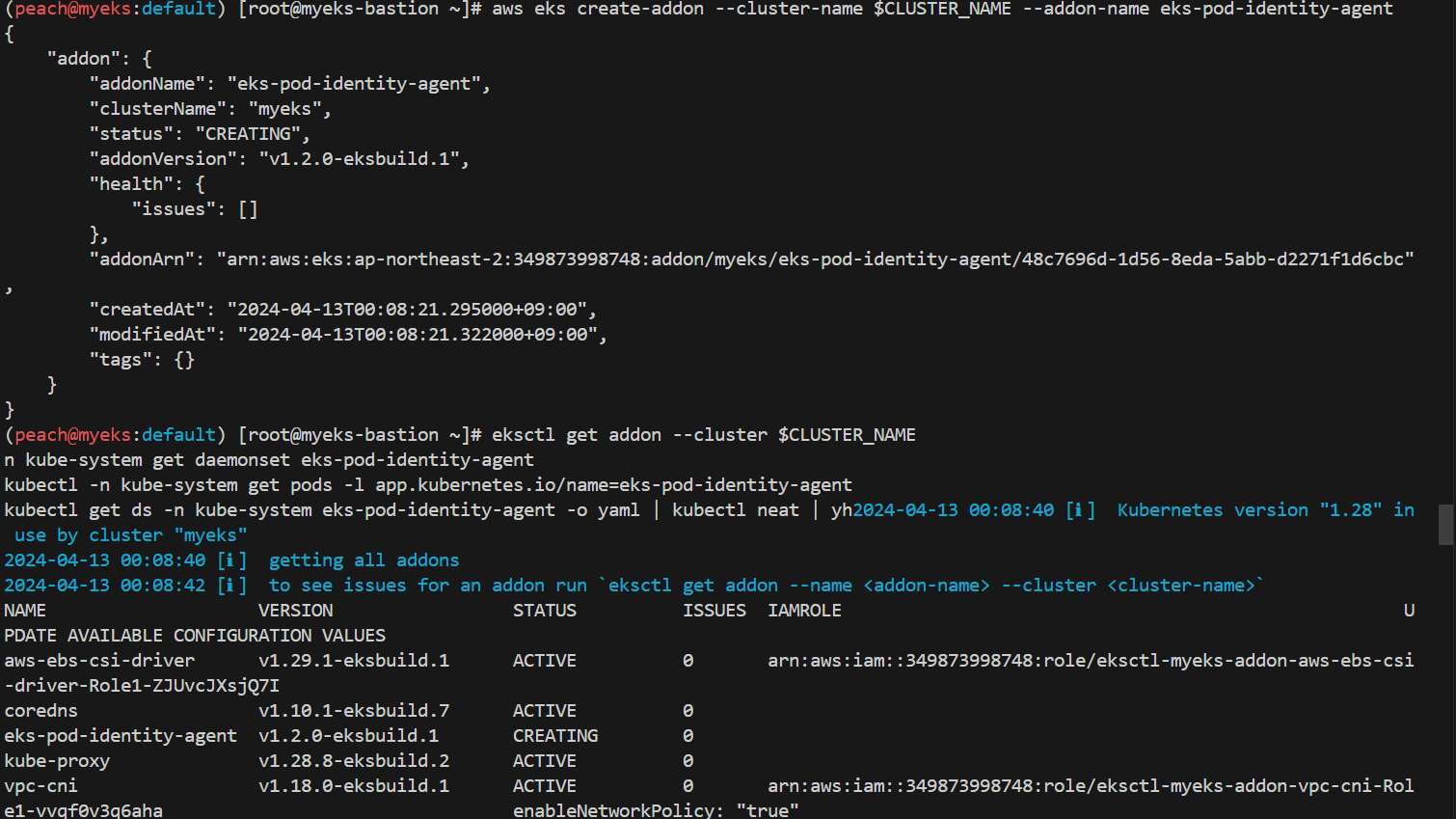Click the "to see issues for an addon" log line

click(767, 586)
